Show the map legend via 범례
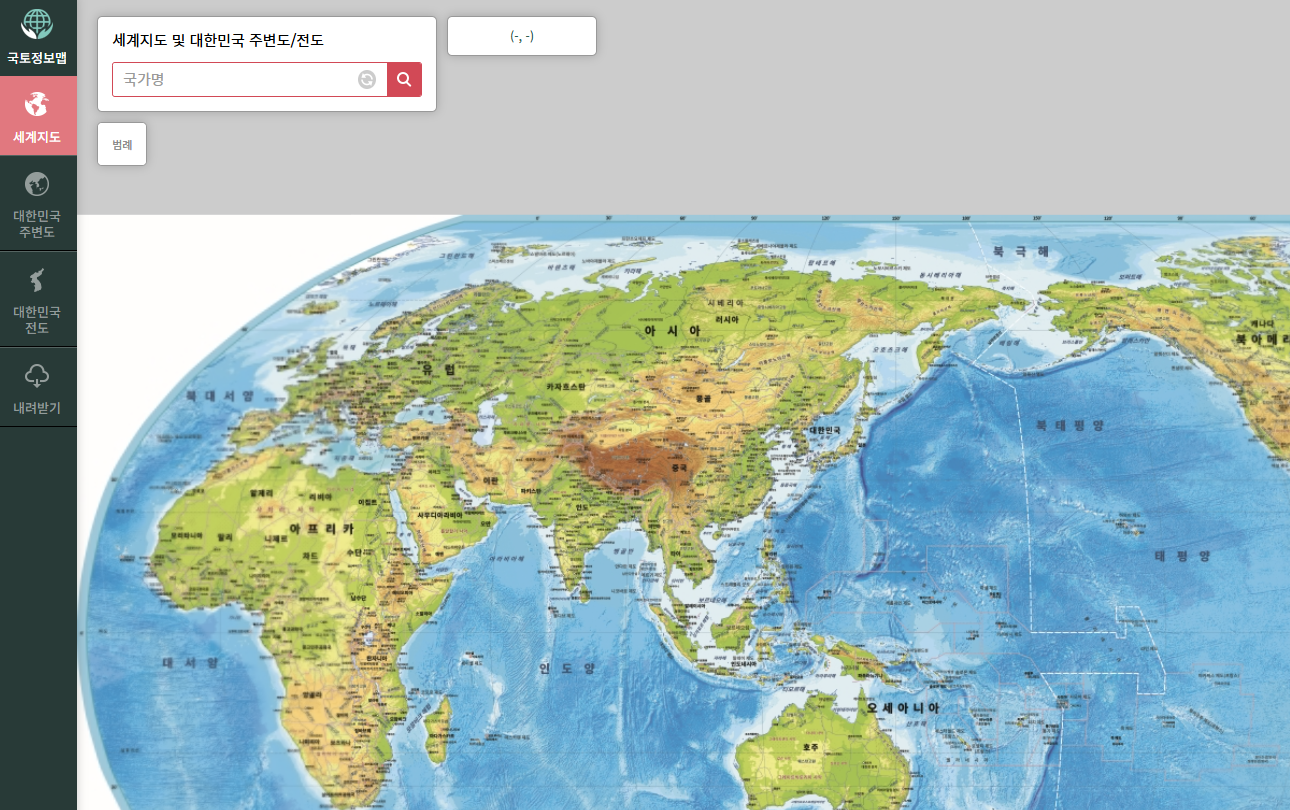The image size is (1290, 810). (x=122, y=144)
